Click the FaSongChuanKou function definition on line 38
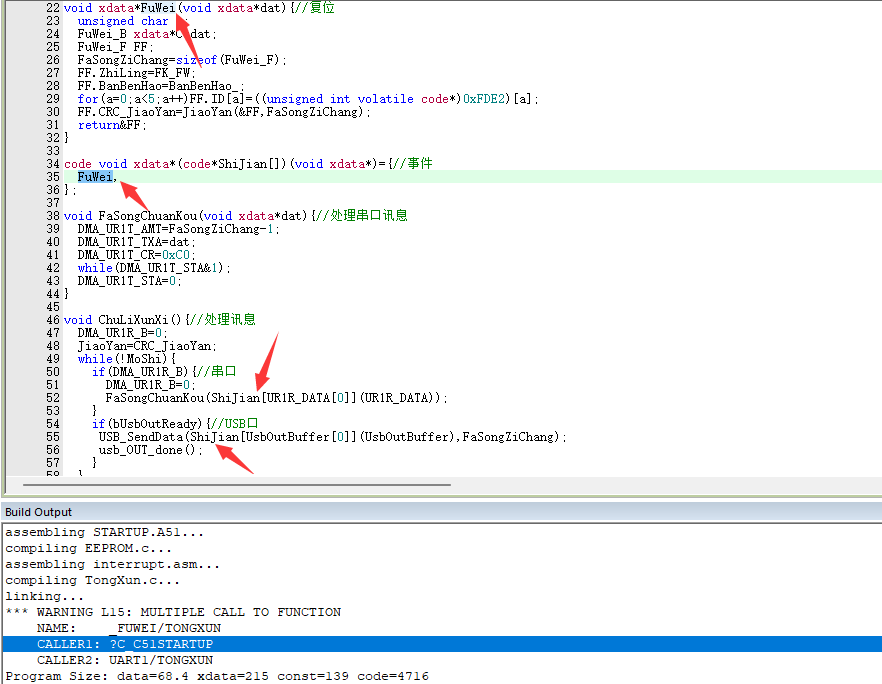 click(236, 215)
